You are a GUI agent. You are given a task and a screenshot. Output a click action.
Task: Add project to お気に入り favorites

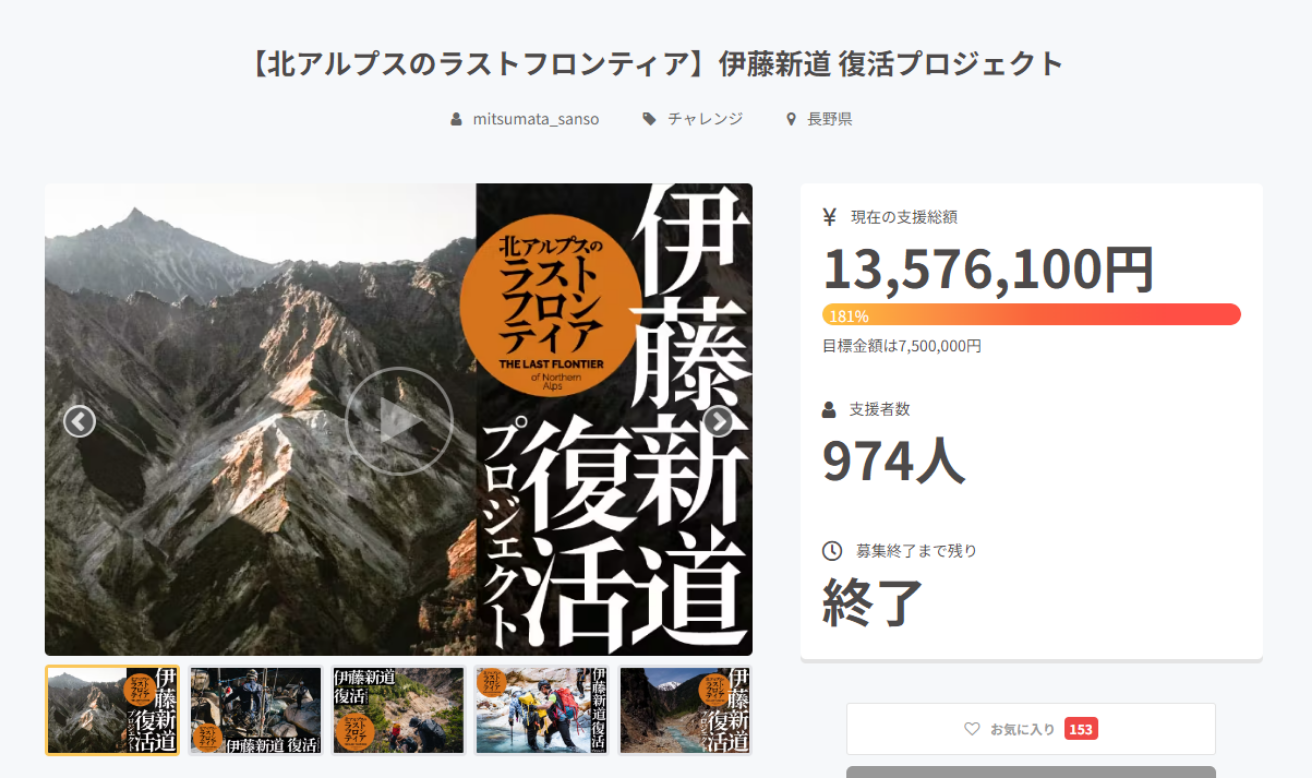point(1031,729)
